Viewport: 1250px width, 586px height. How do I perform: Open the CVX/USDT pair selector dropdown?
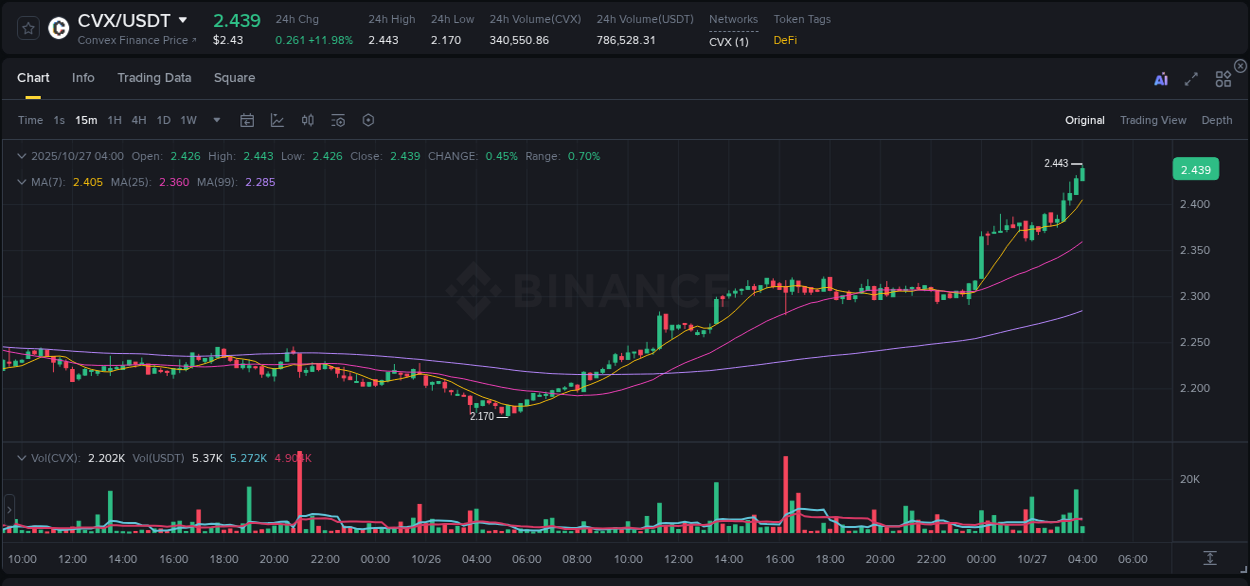pos(122,19)
